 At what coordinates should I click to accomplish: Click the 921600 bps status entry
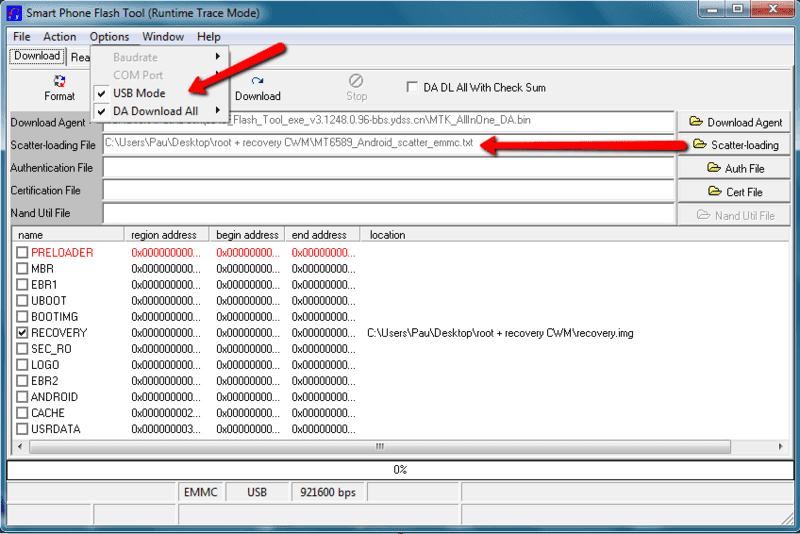tap(328, 492)
